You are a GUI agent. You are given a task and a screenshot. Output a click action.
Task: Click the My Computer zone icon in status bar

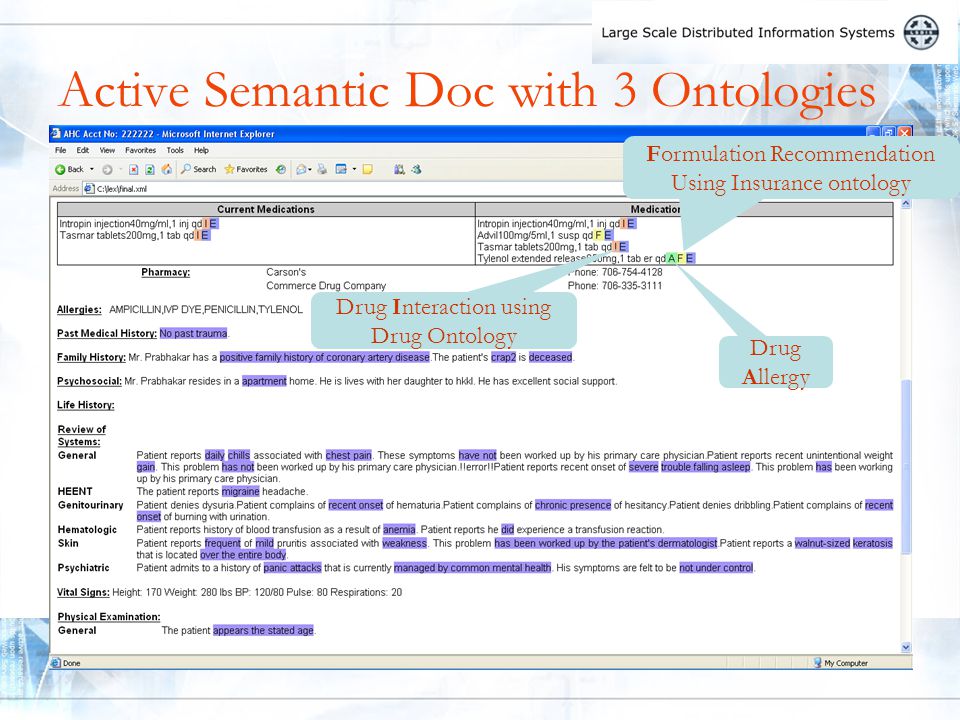click(x=817, y=662)
